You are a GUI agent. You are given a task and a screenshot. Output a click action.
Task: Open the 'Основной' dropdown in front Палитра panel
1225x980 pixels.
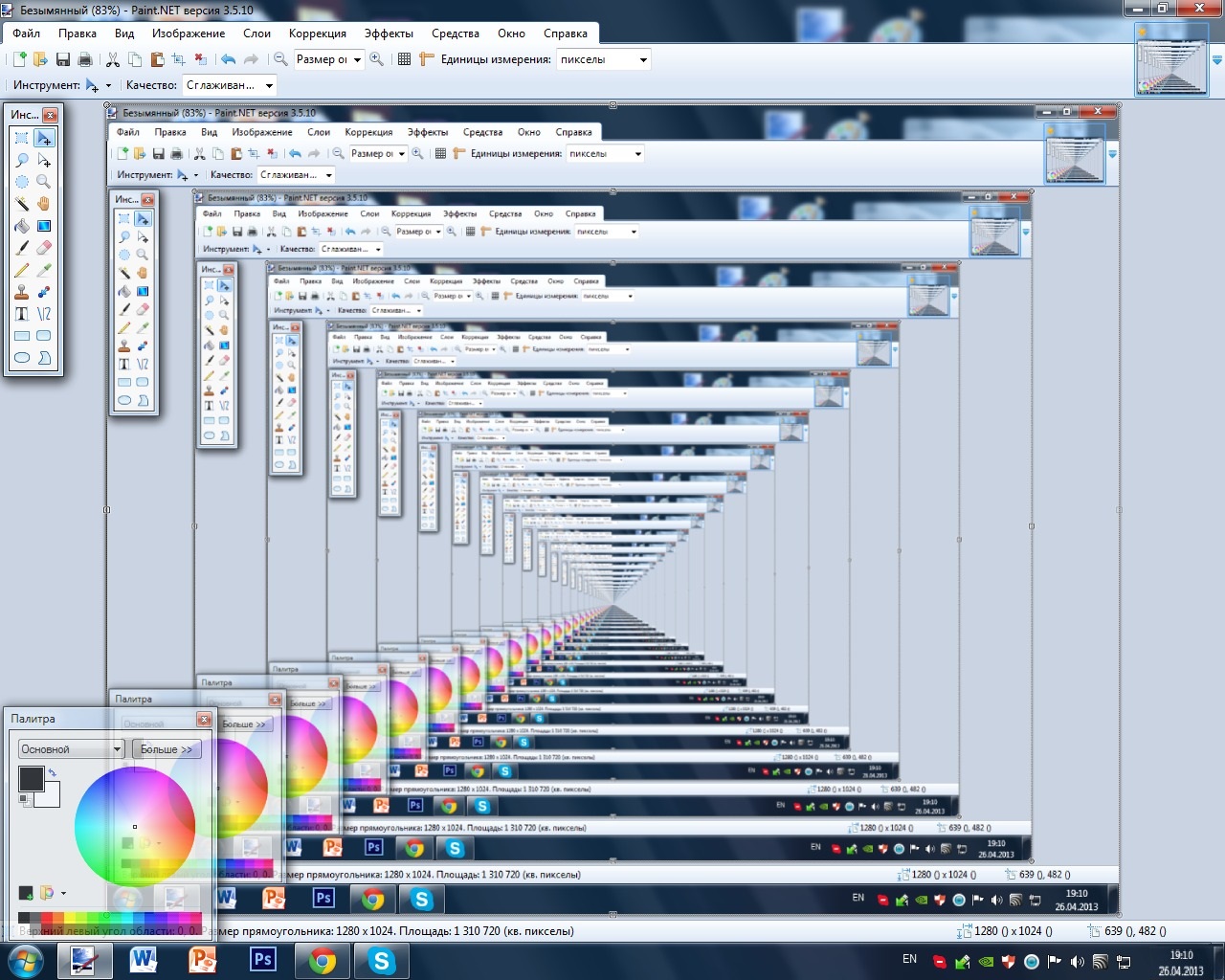click(x=72, y=749)
